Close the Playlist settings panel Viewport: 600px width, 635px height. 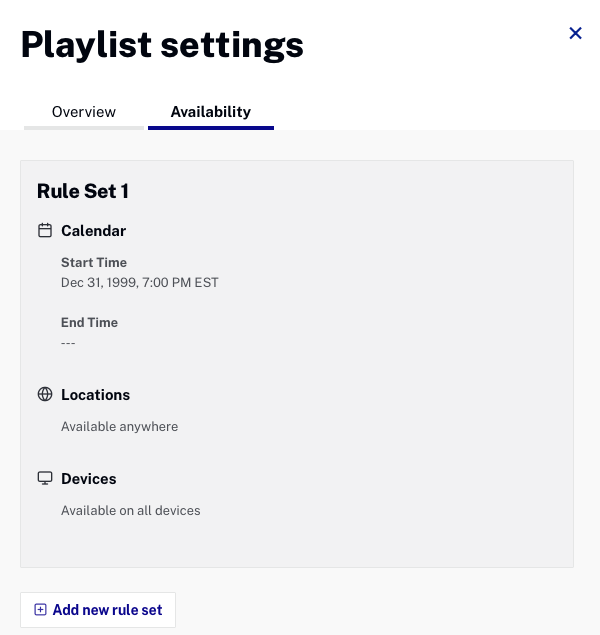click(575, 33)
